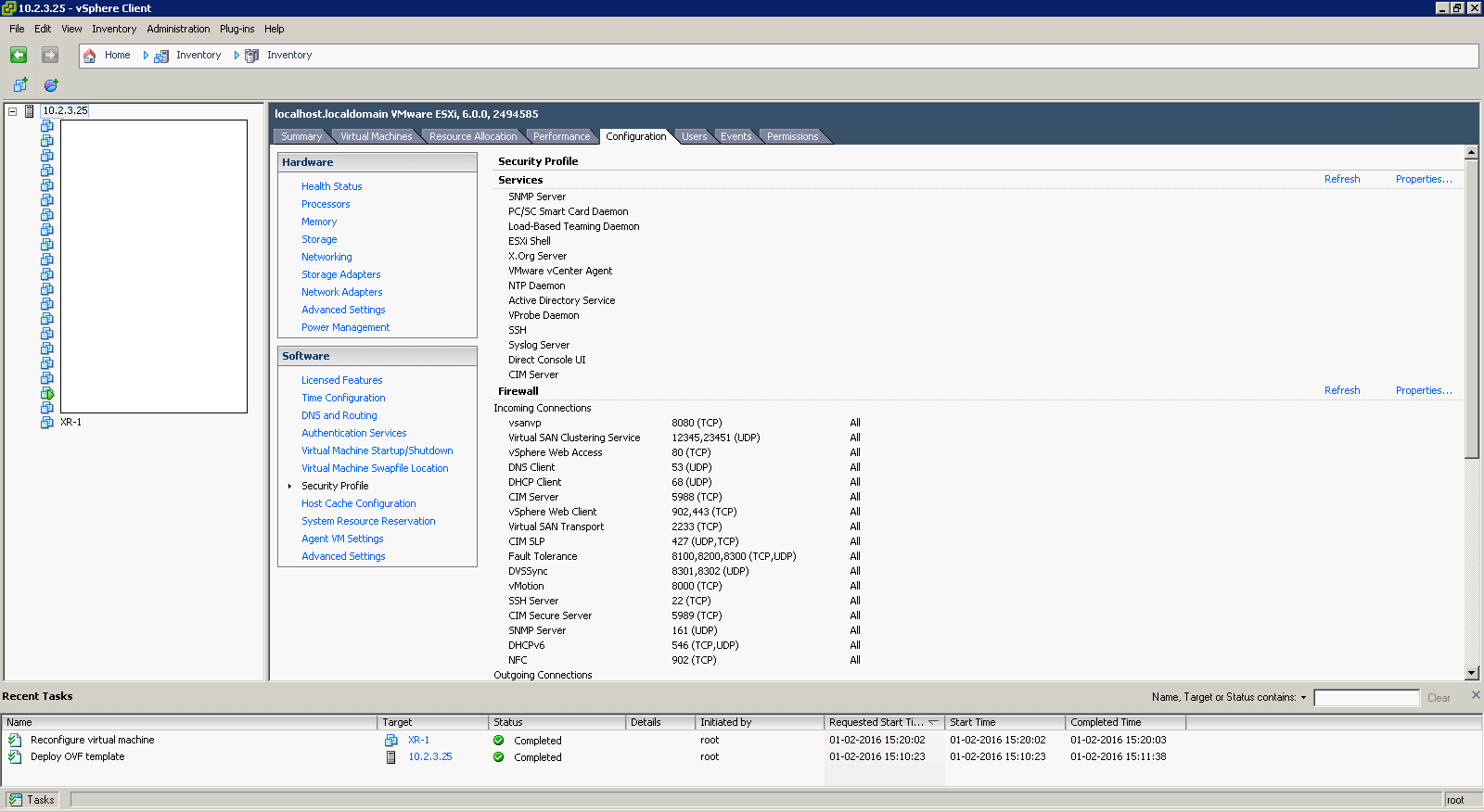
Task: Open the task filter criteria dropdown
Action: (1303, 698)
